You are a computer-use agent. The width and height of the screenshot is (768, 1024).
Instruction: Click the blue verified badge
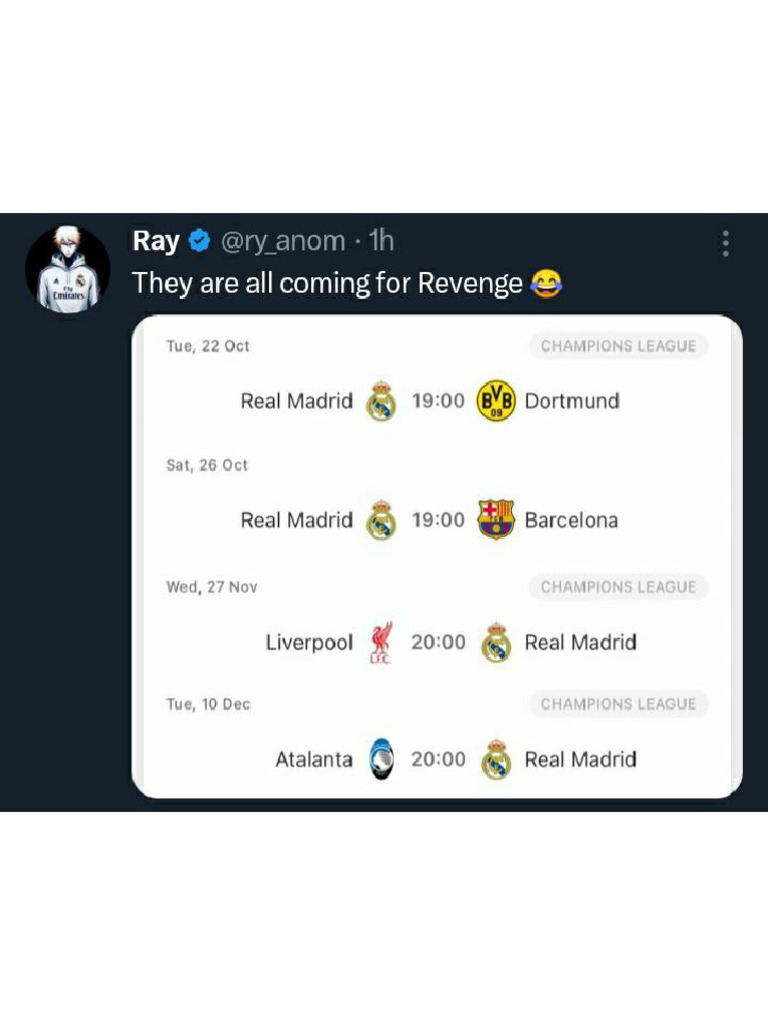click(199, 241)
